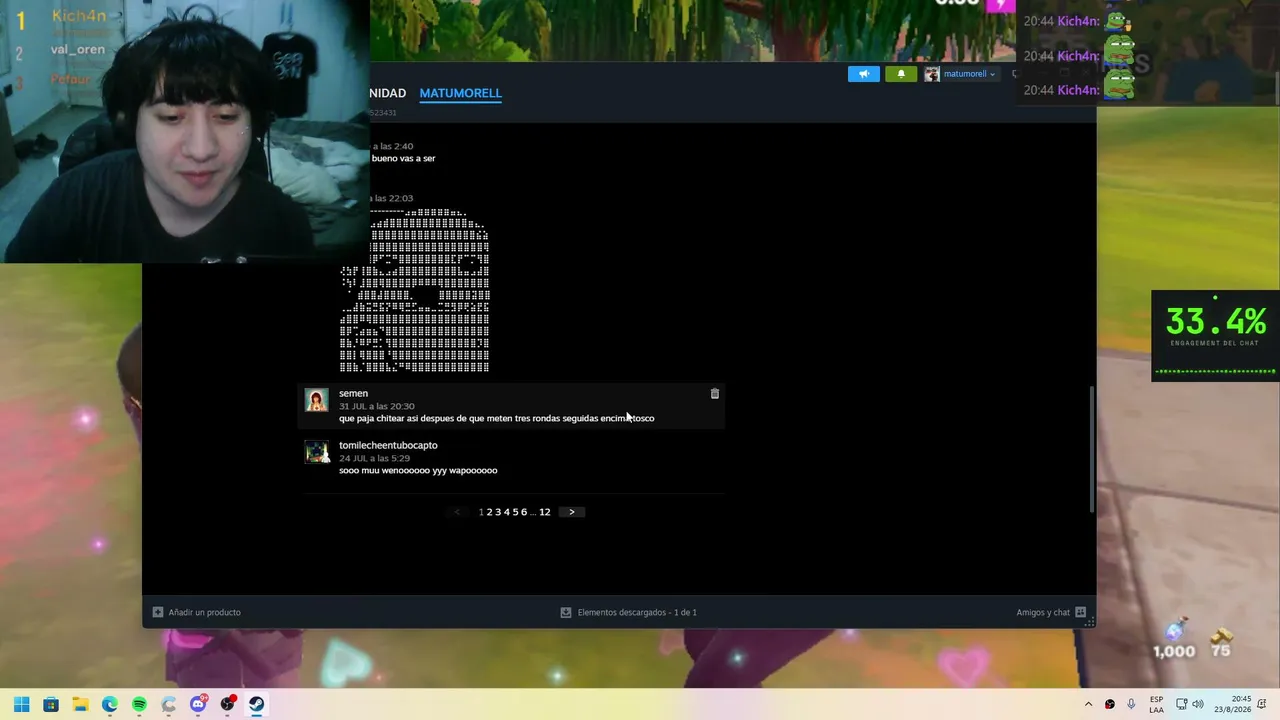Click the Steam page vertical scrollbar
Image resolution: width=1280 pixels, height=720 pixels.
point(1092,450)
